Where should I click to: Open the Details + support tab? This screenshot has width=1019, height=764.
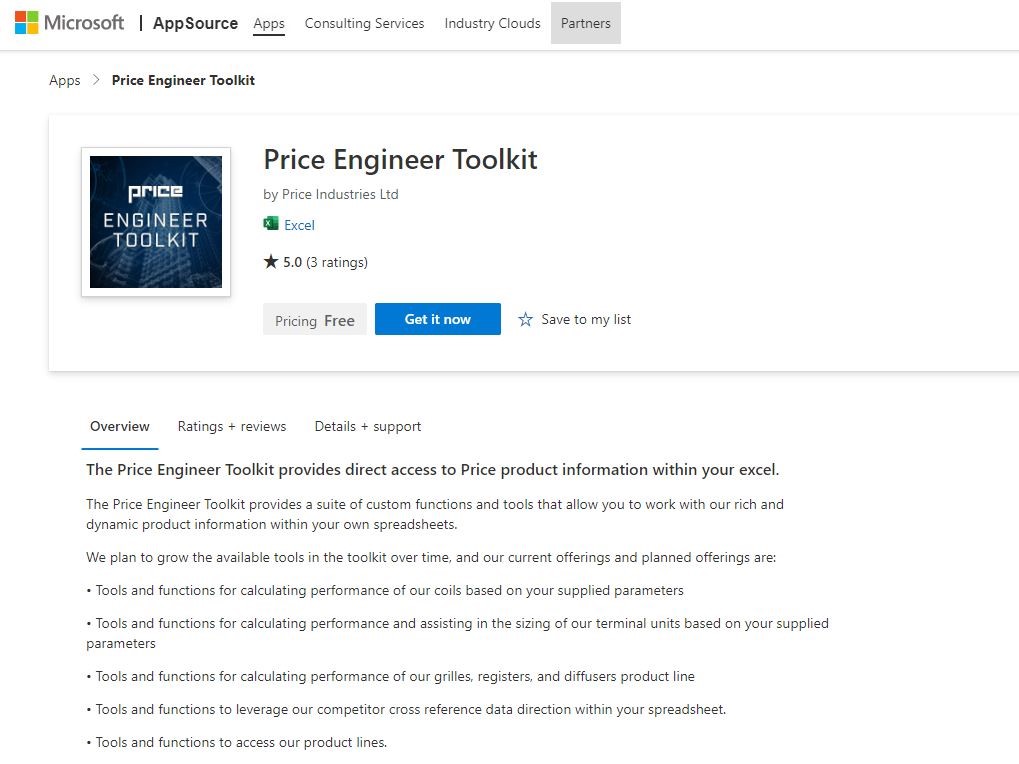point(368,426)
